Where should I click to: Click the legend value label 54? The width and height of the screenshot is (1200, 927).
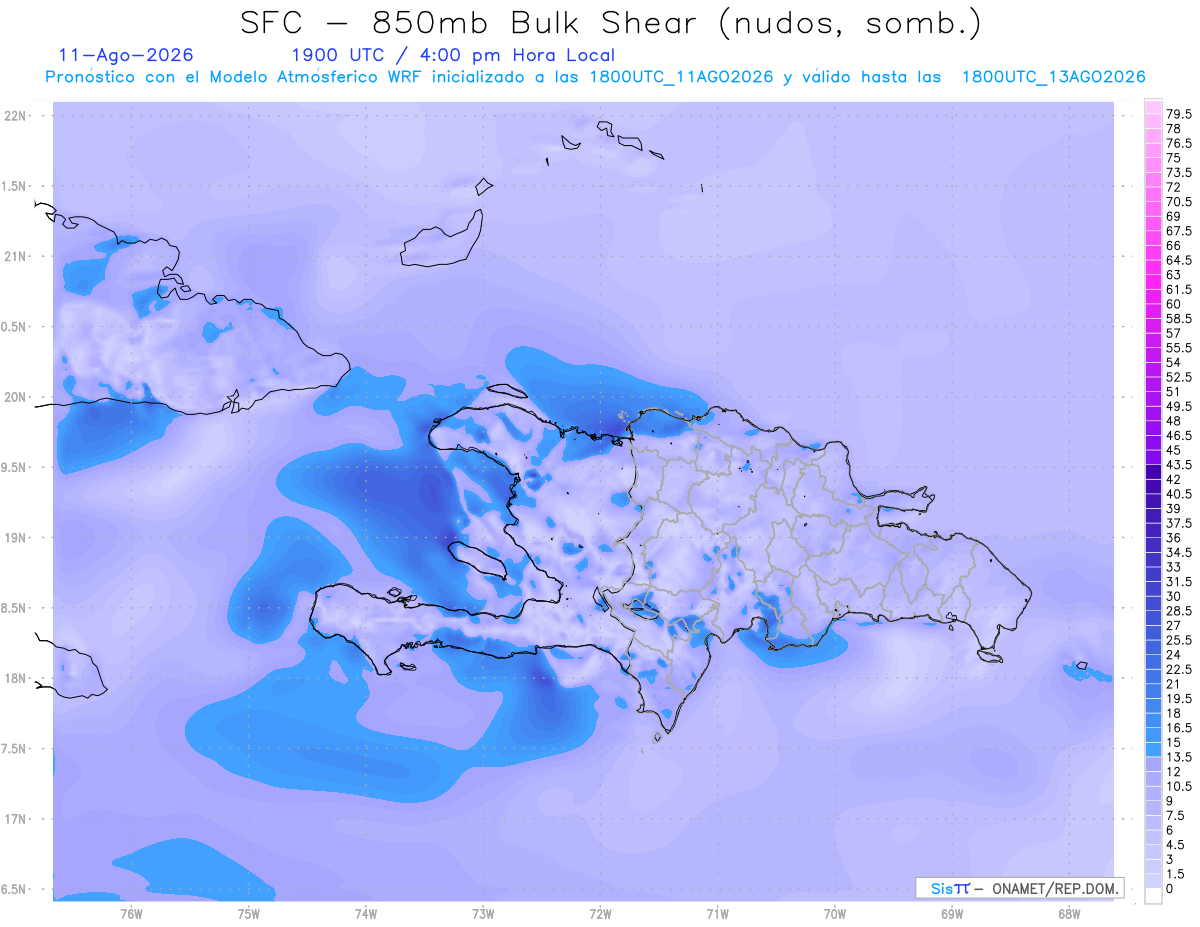(x=1174, y=362)
